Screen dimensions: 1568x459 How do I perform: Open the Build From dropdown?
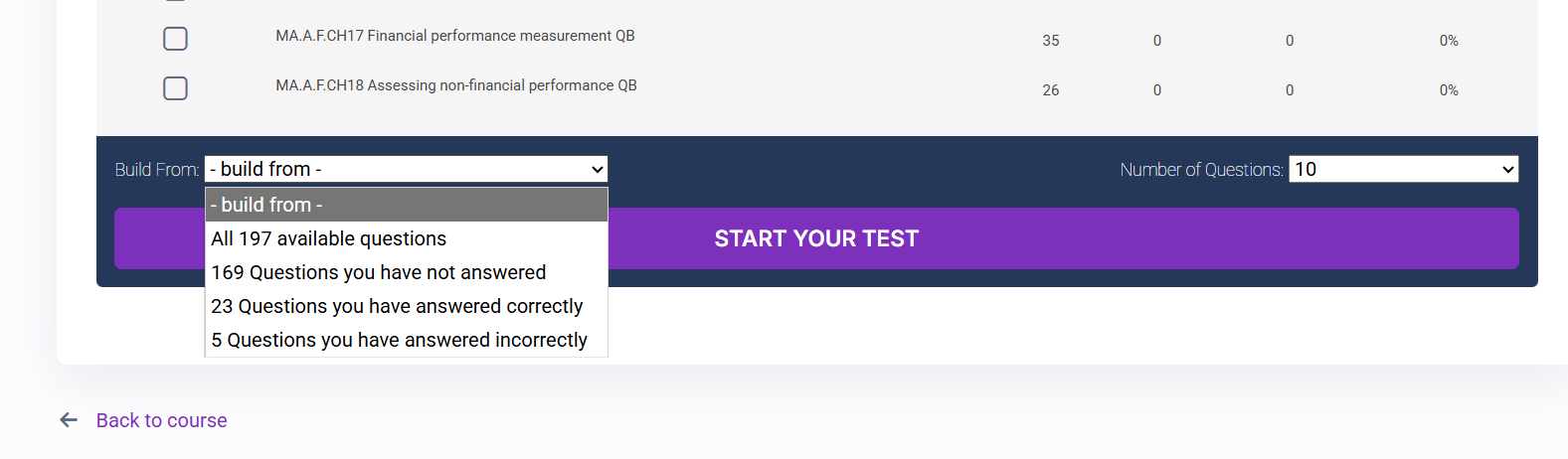pyautogui.click(x=406, y=169)
